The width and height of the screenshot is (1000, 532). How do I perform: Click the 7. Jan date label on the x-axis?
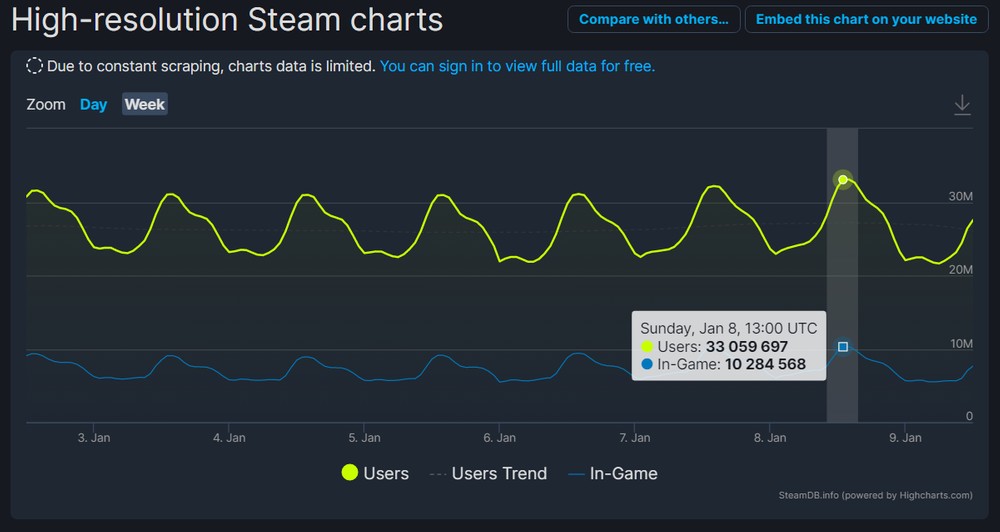635,437
